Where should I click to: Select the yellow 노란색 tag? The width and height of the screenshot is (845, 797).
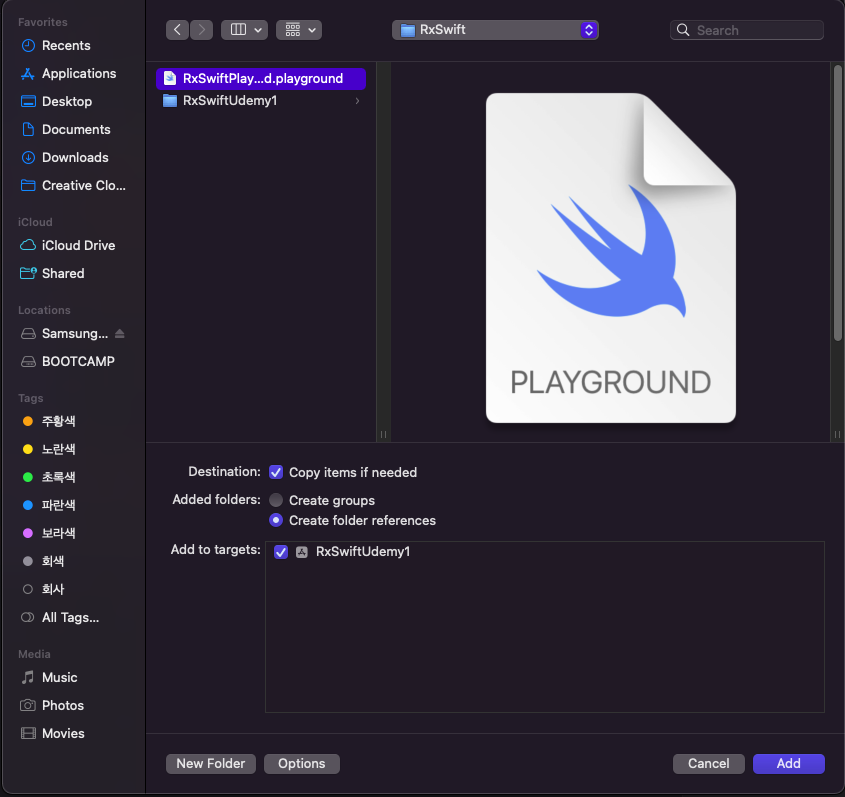pyautogui.click(x=58, y=449)
